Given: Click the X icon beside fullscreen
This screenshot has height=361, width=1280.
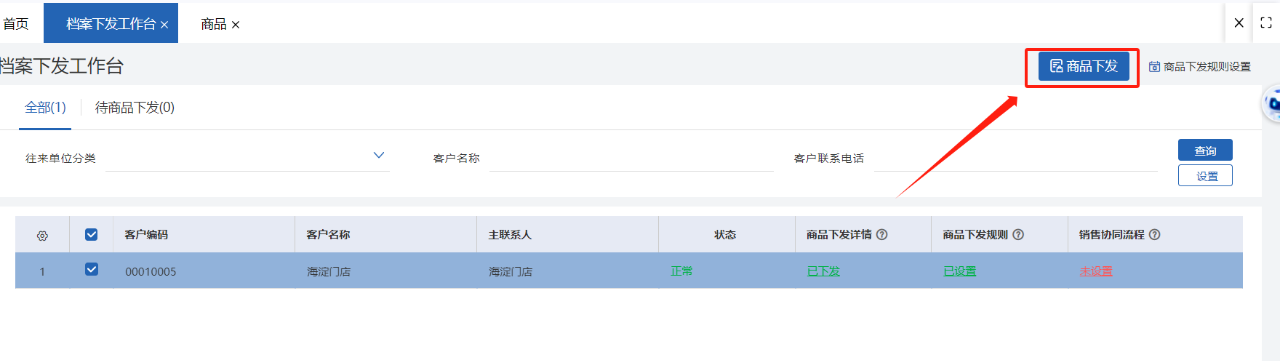Looking at the screenshot, I should click(x=1238, y=22).
